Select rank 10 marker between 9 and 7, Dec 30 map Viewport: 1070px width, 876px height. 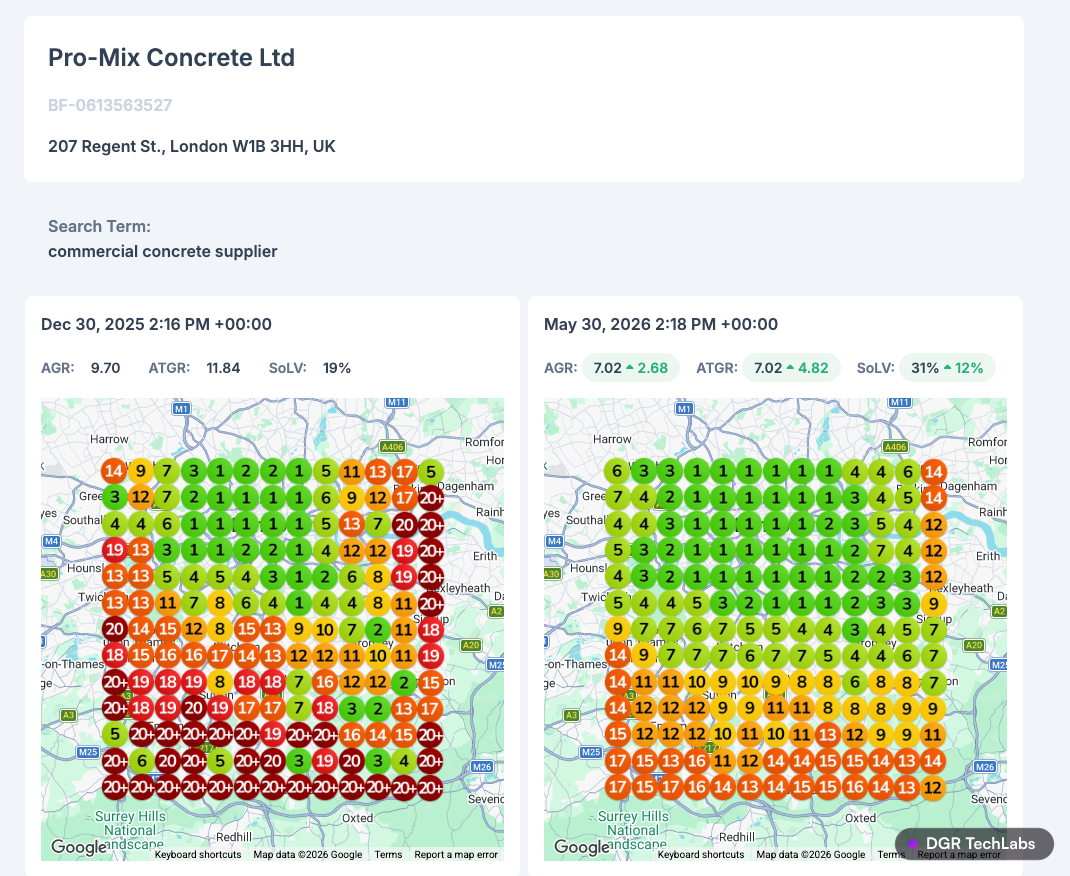pyautogui.click(x=325, y=630)
